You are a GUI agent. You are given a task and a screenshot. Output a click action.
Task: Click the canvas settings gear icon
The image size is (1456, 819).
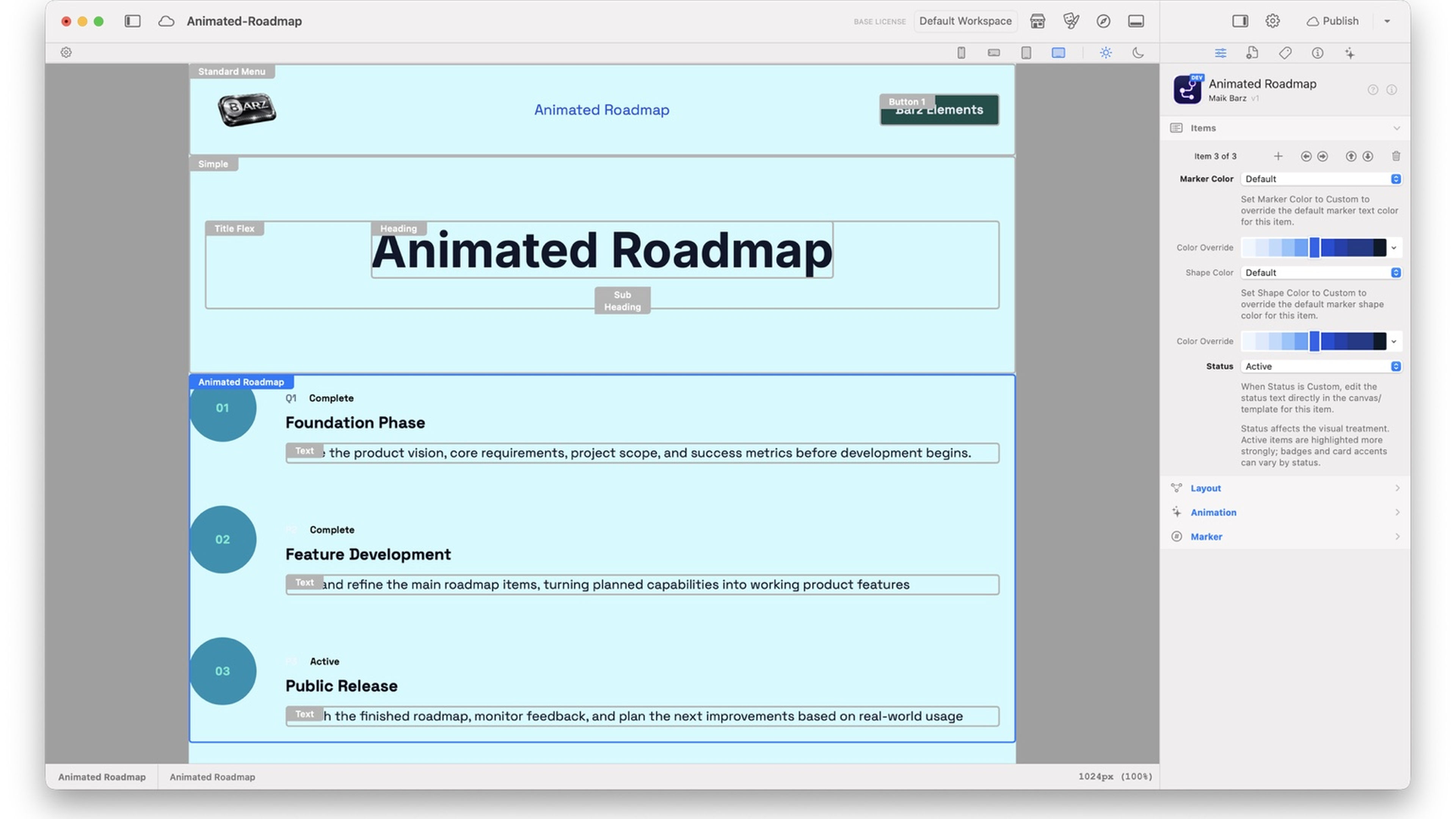click(66, 53)
